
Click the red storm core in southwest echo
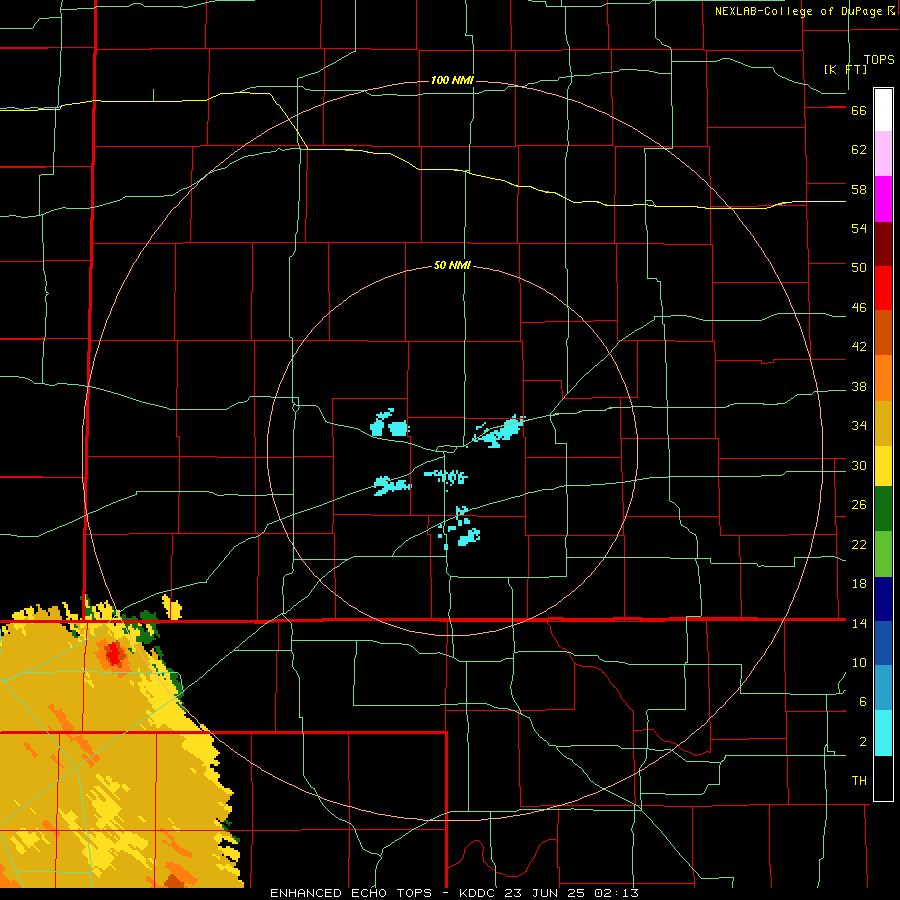coord(114,653)
